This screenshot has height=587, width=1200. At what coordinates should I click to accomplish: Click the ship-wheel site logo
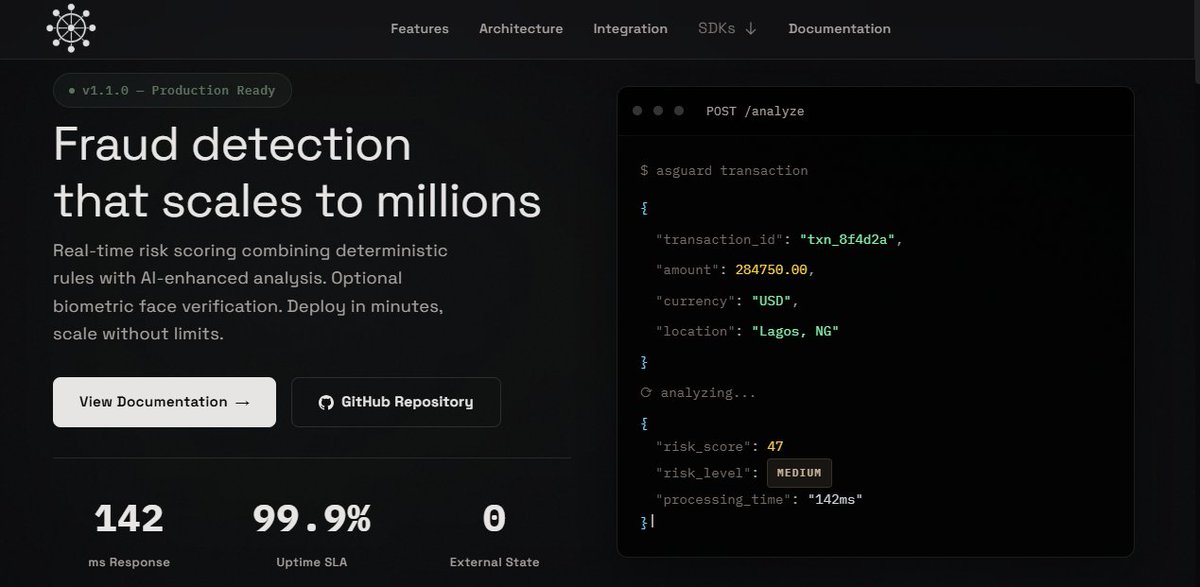pyautogui.click(x=71, y=28)
